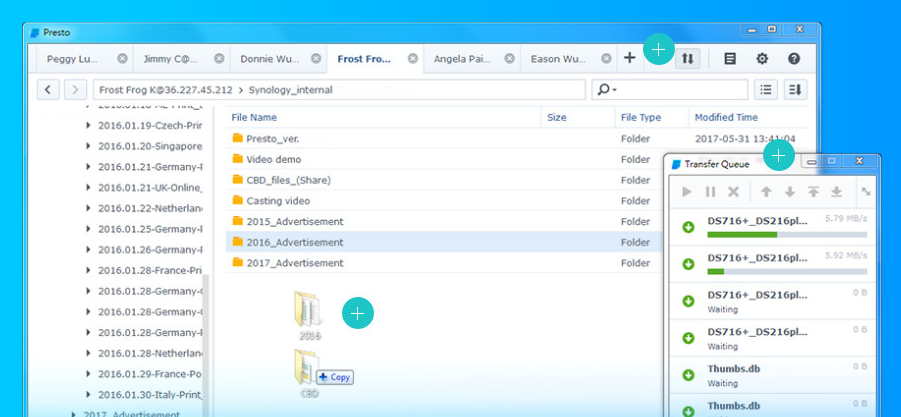Close the Donnie Wu tab

316,59
